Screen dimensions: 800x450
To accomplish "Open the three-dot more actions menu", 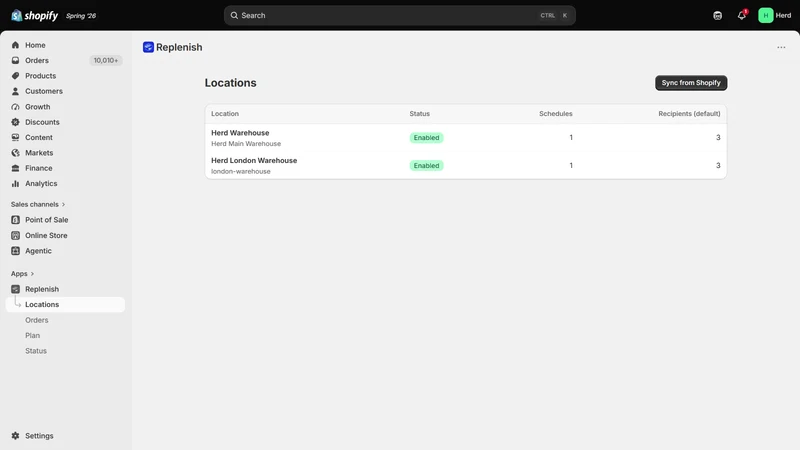I will click(781, 47).
